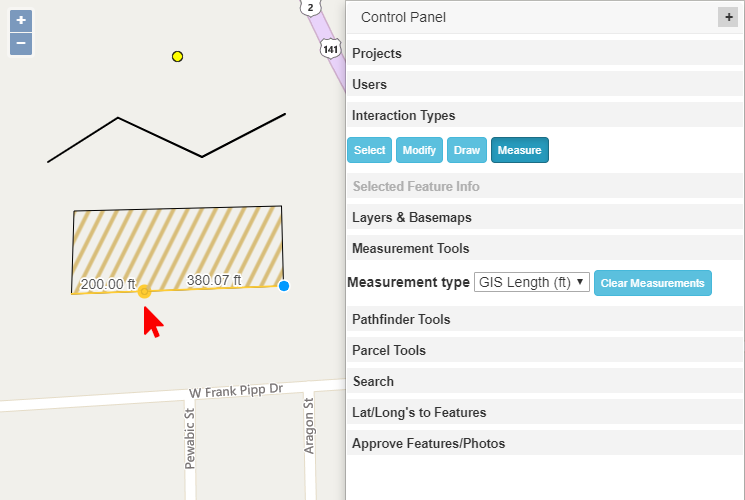The image size is (745, 500).
Task: Expand the Parcel Tools section
Action: [389, 351]
